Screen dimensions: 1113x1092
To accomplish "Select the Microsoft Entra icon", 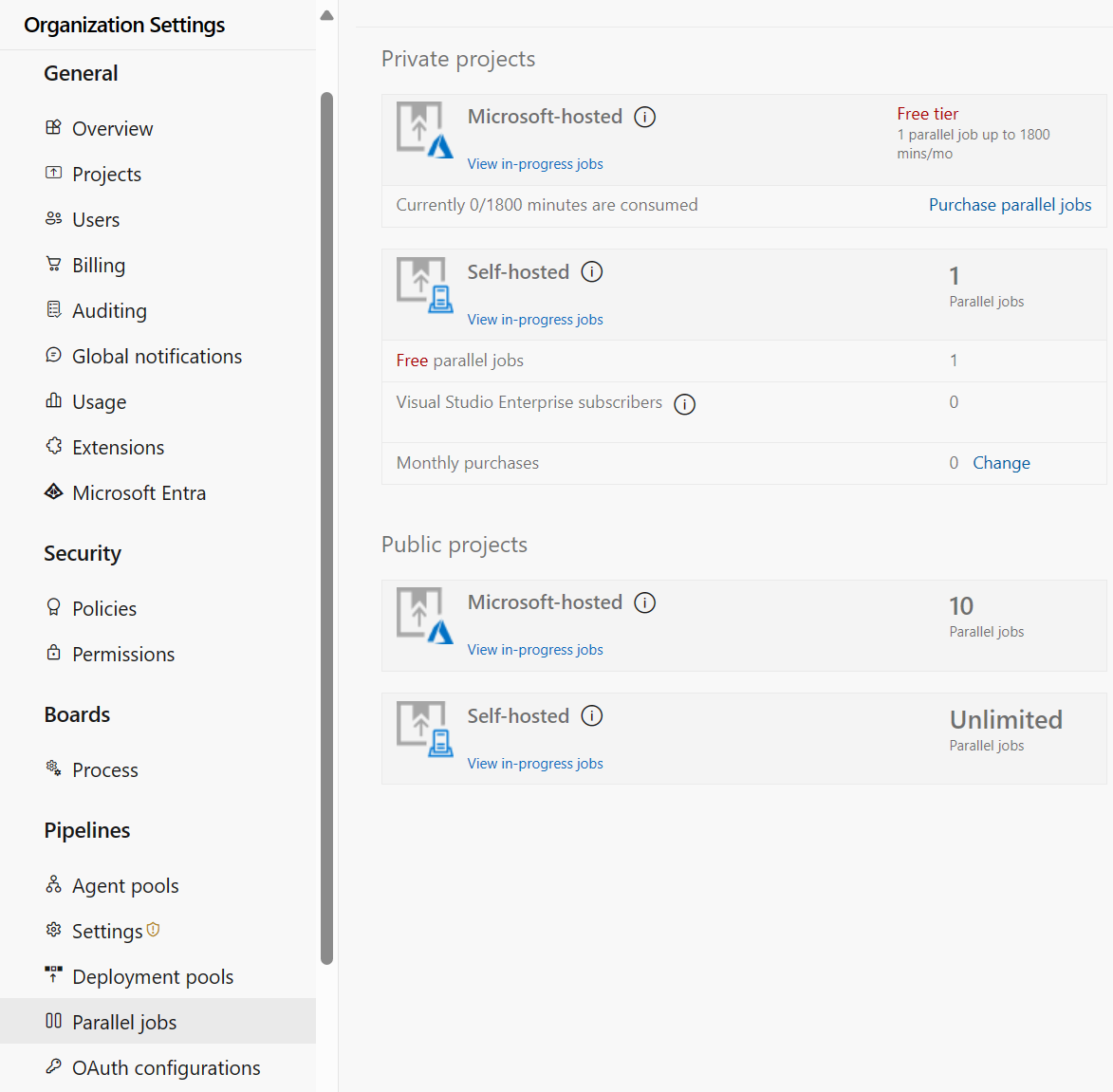I will [54, 492].
